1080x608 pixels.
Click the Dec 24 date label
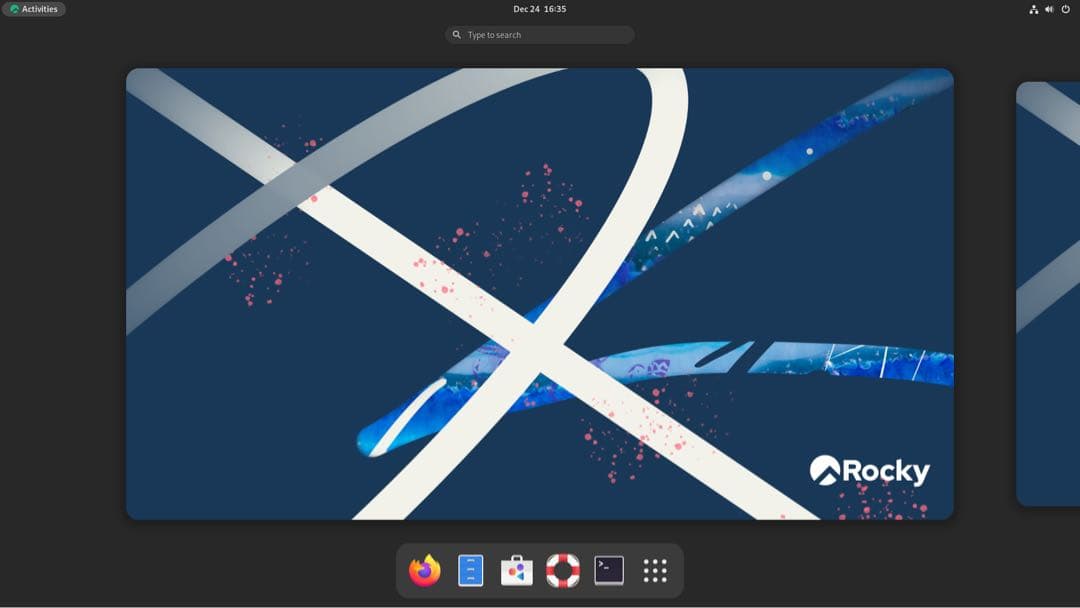(x=527, y=9)
